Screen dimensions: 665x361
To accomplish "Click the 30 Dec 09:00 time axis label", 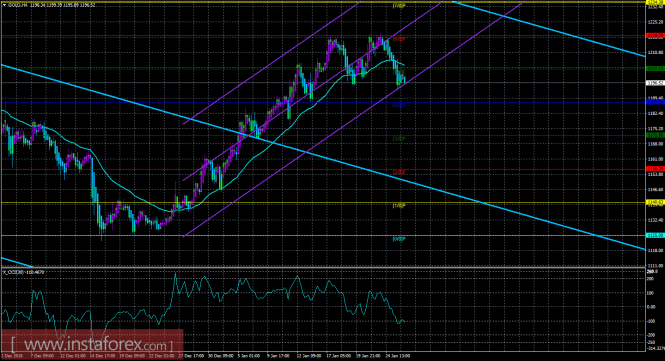I will [x=220, y=356].
